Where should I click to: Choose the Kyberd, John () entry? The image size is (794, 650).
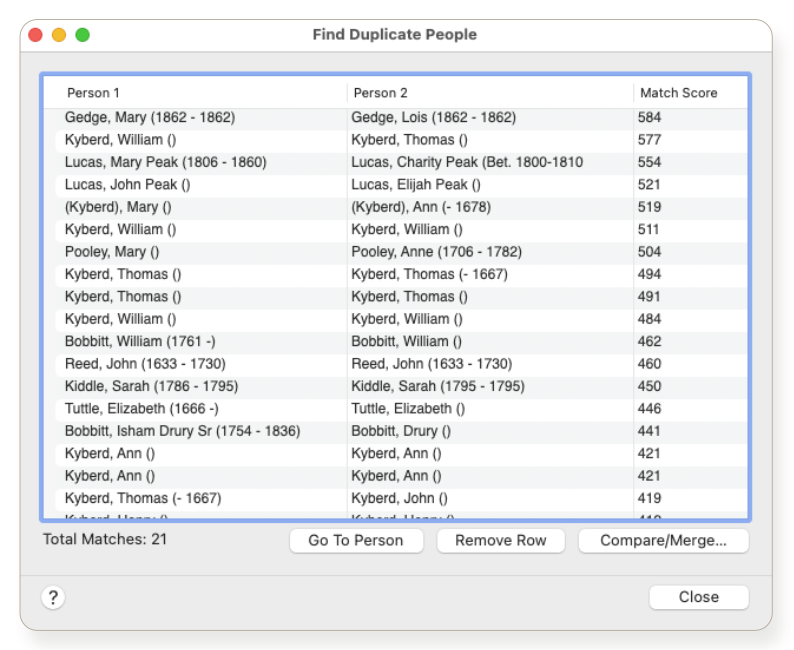(399, 498)
